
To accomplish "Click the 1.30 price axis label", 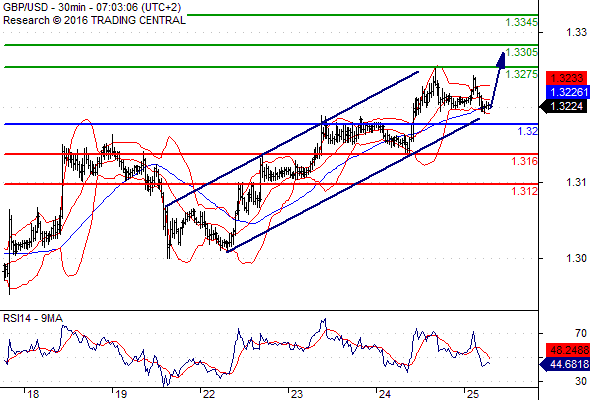I will coord(577,258).
